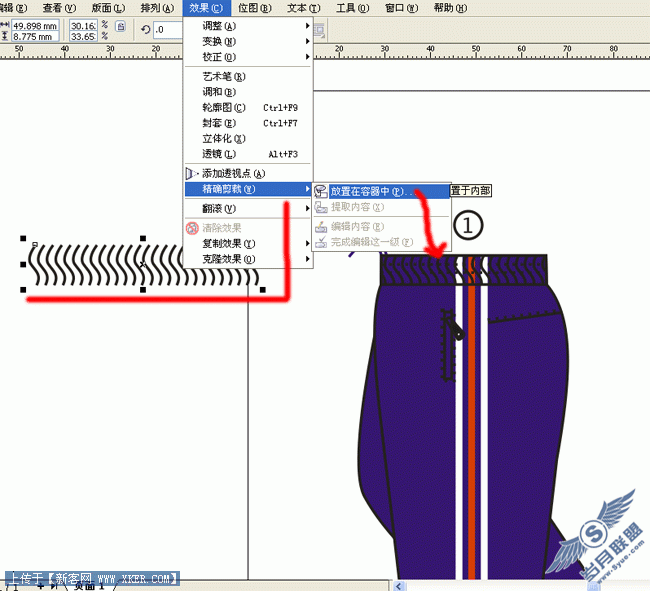
Task: Choose 轮廓图(C) contour effect
Action: tap(248, 108)
